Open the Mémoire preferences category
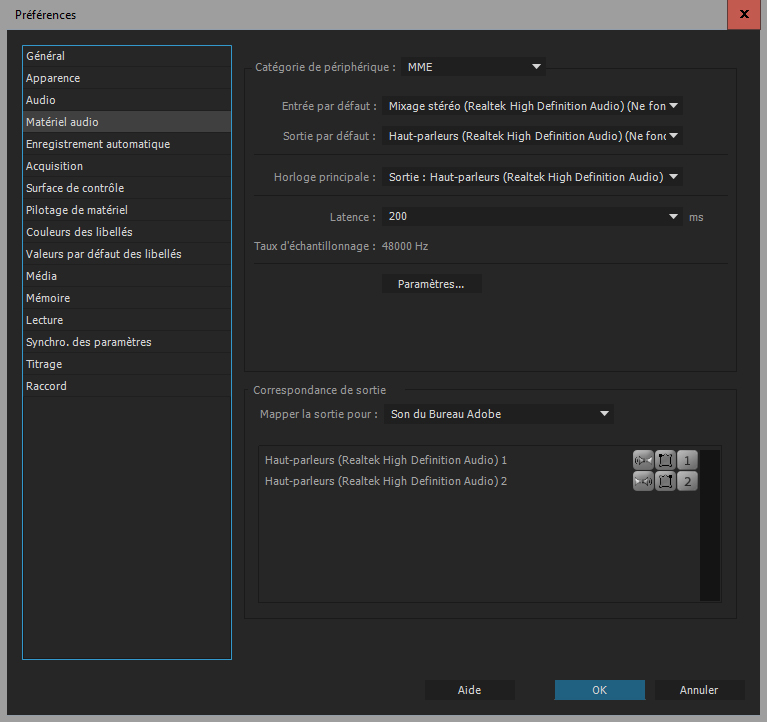 (48, 298)
